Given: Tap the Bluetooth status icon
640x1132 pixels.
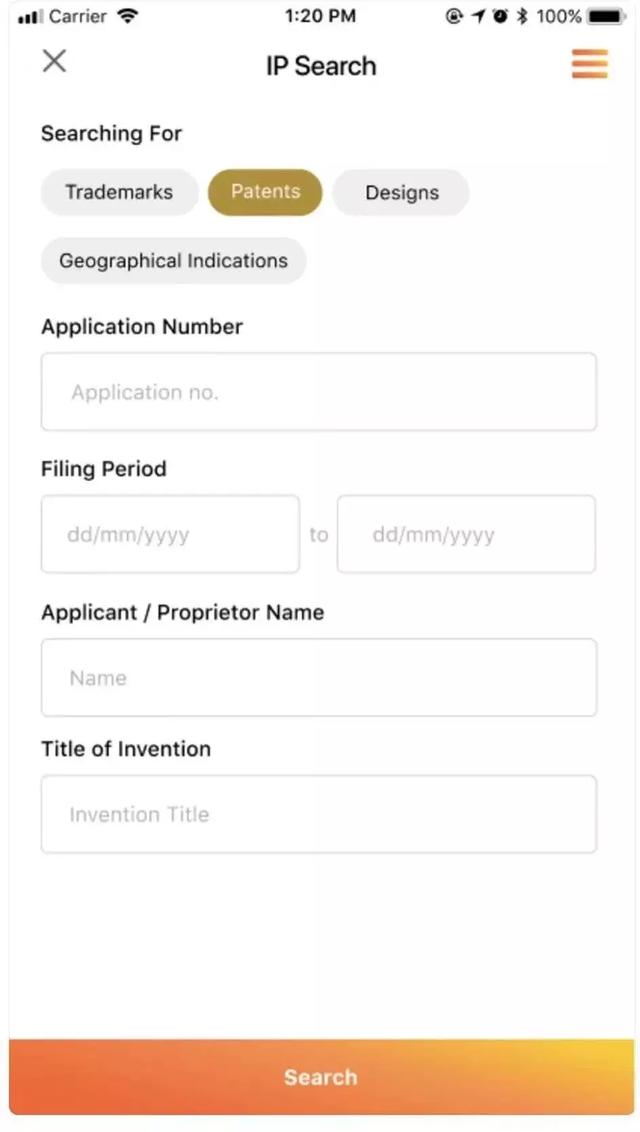Looking at the screenshot, I should click(522, 17).
